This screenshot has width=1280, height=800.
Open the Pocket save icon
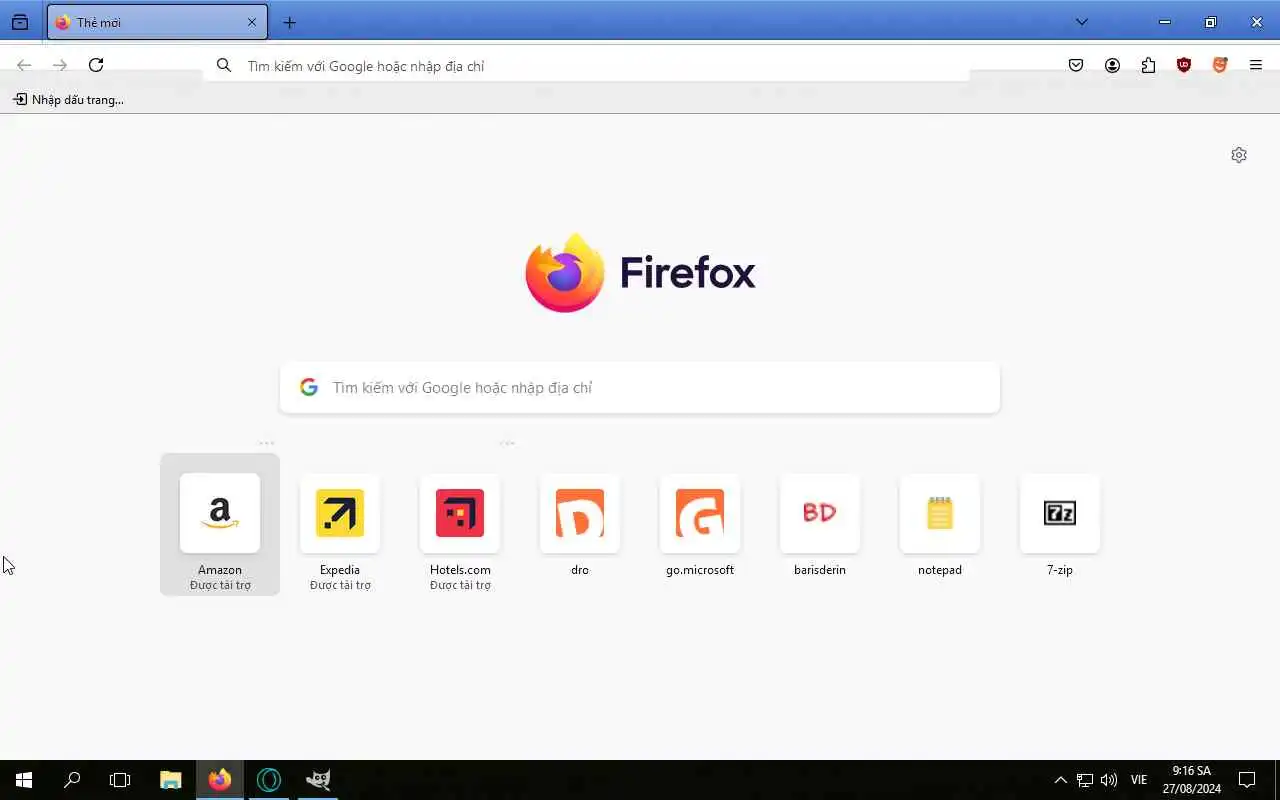pos(1076,65)
